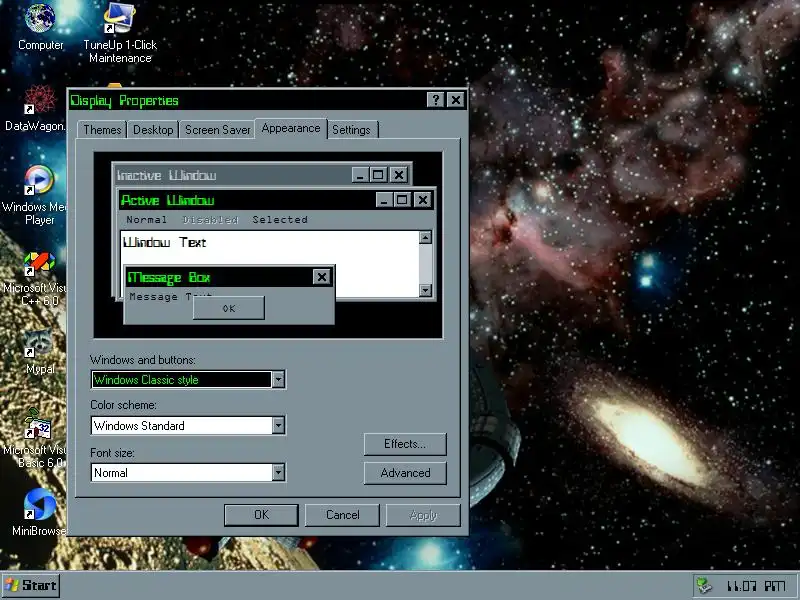Click Selected in the preview menu
800x600 pixels.
click(280, 220)
